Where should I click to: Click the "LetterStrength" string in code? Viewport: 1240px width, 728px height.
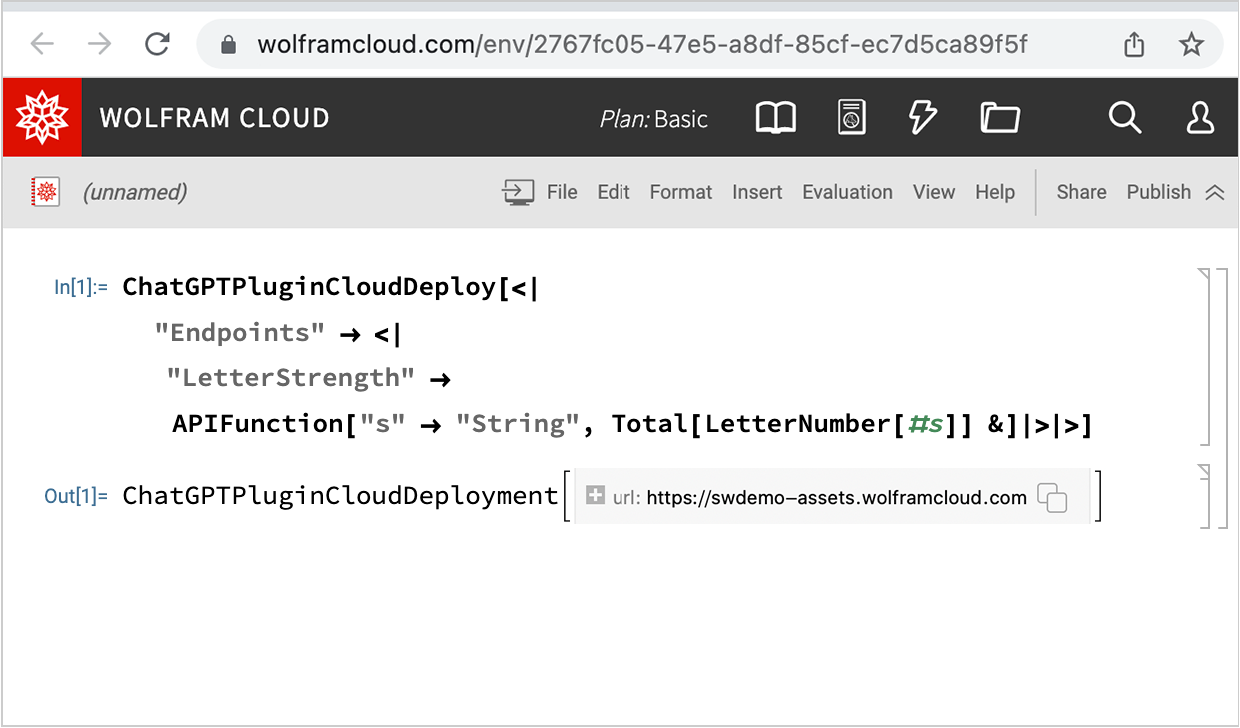[x=290, y=378]
